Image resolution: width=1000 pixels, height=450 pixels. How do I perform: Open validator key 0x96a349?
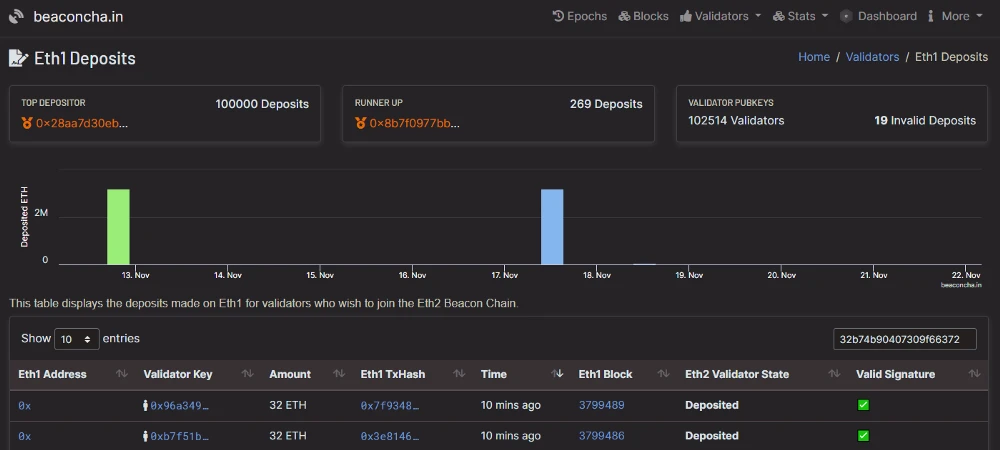(179, 405)
